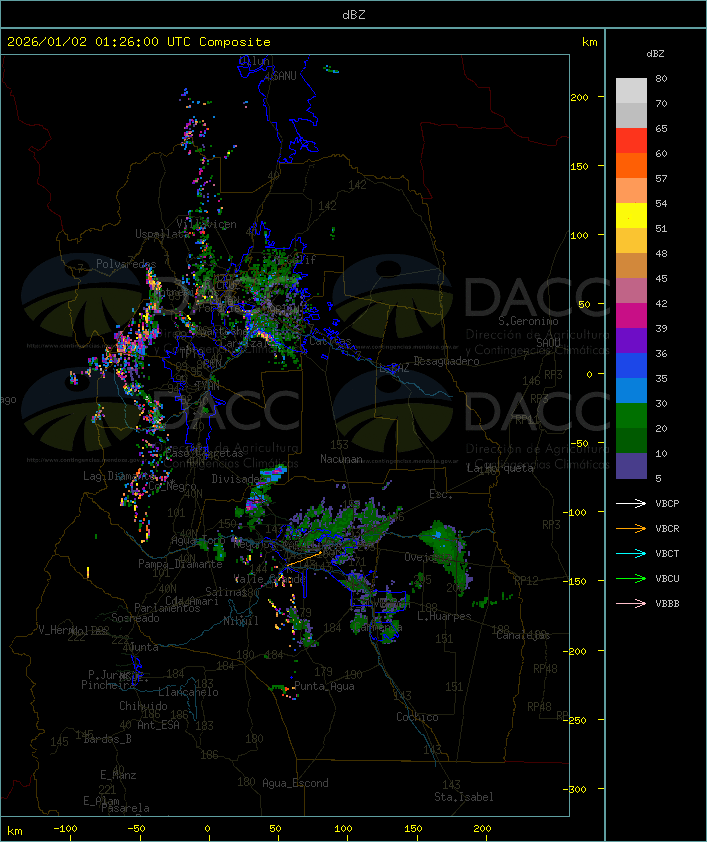Click the S.Geronimo map label
The width and height of the screenshot is (707, 842).
[528, 321]
